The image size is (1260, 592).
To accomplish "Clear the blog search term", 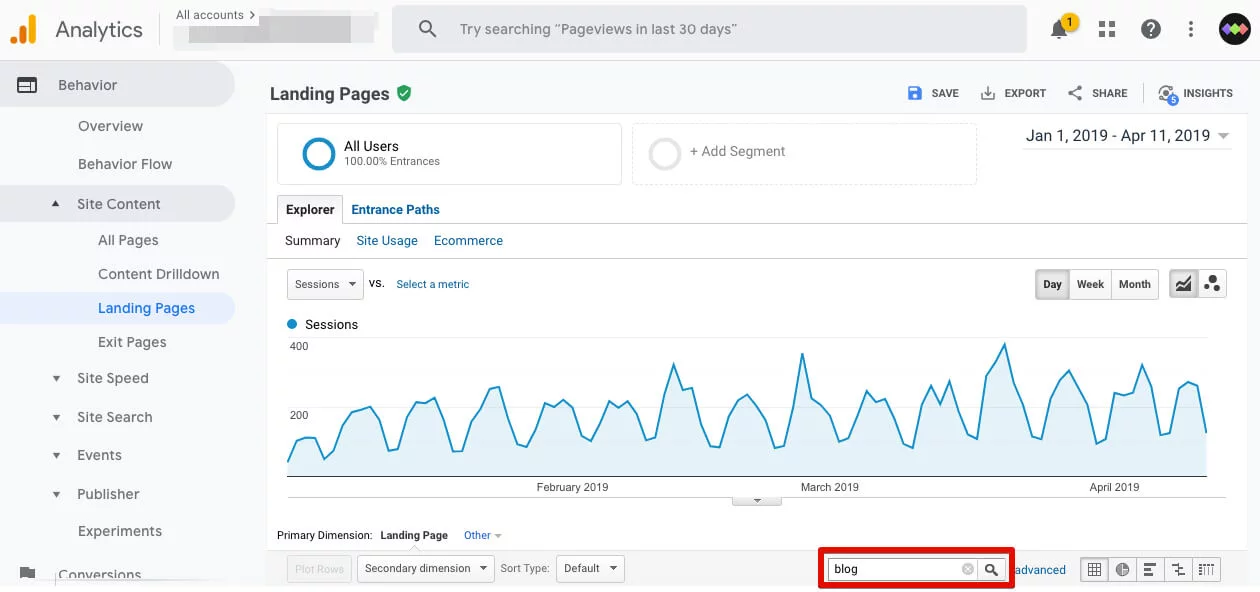I will point(967,568).
